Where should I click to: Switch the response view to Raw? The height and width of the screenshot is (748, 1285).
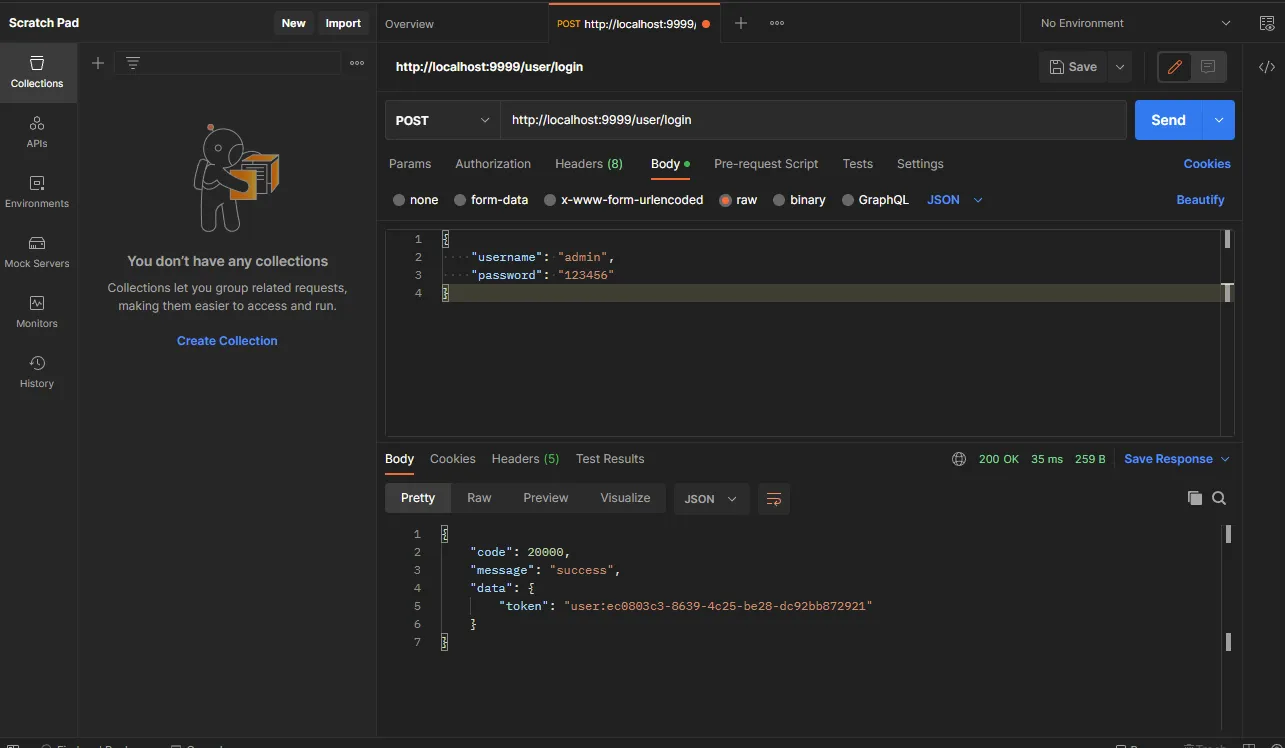pyautogui.click(x=479, y=498)
